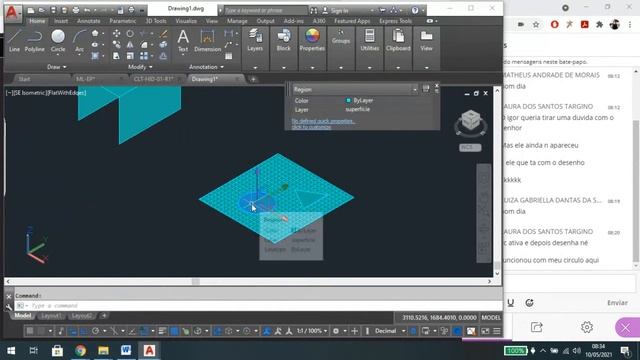The height and width of the screenshot is (360, 640).
Task: Select the Text annotation tool
Action: [183, 42]
